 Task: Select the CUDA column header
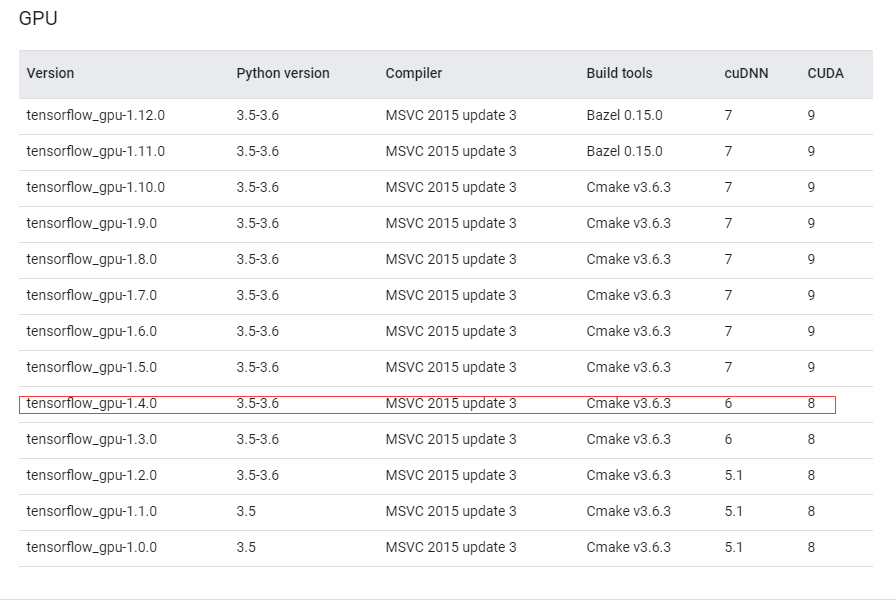click(x=826, y=73)
